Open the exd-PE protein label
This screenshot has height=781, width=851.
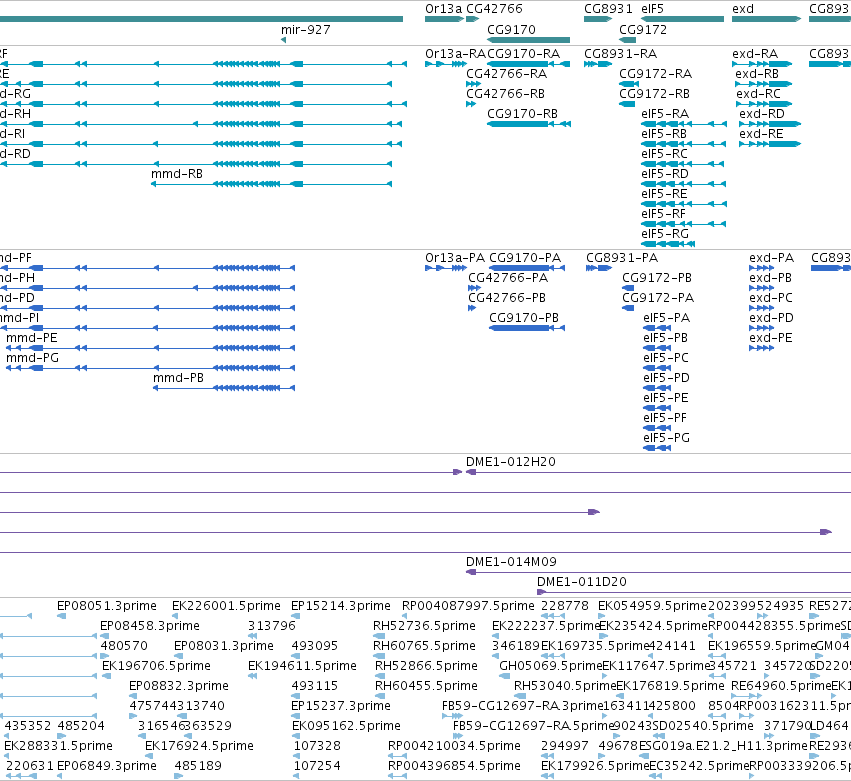pyautogui.click(x=771, y=338)
